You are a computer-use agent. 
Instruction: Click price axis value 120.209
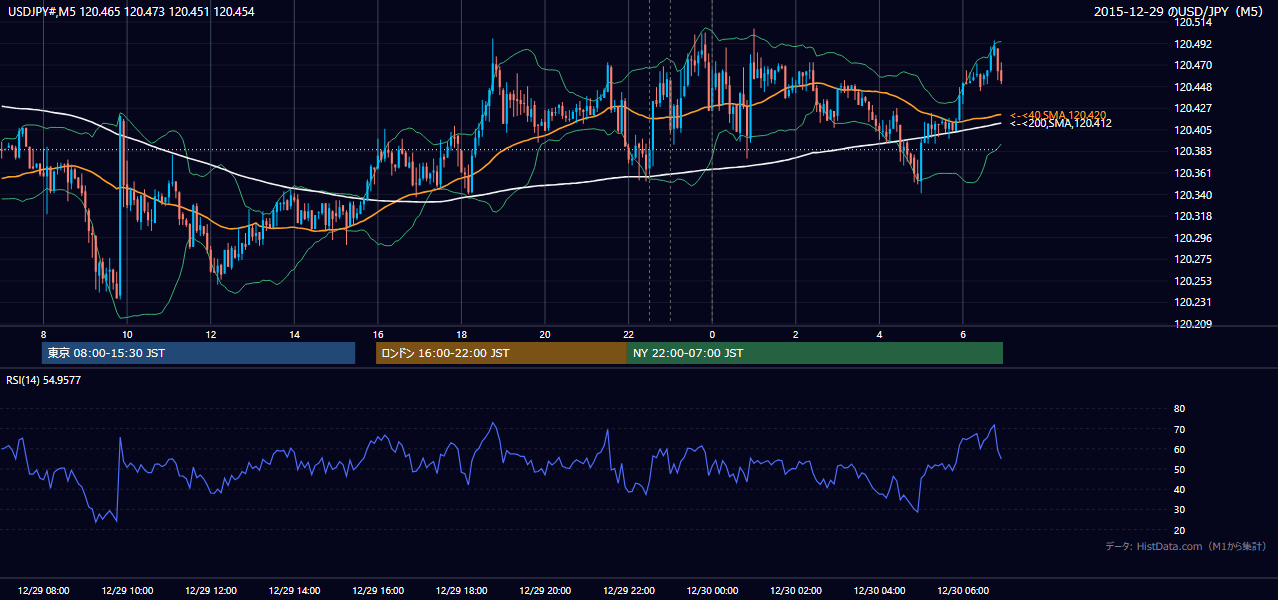[x=1192, y=324]
